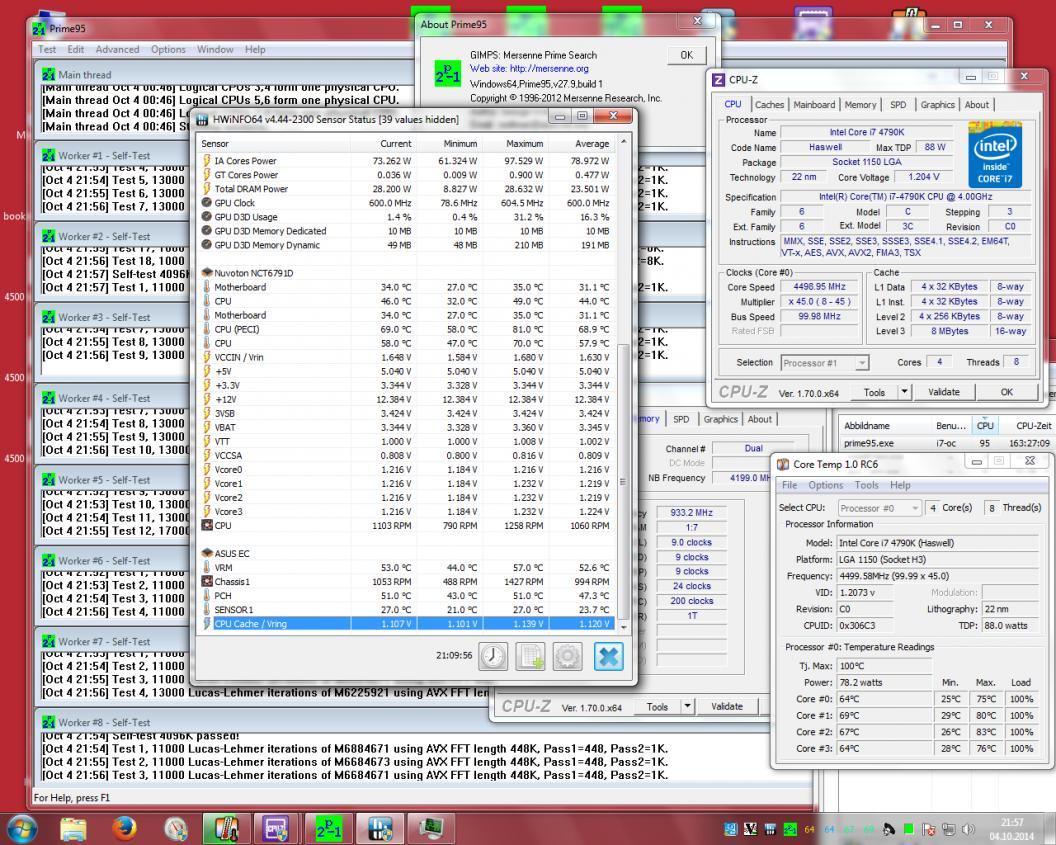Click the Worker #1 Self-Test window icon
The image size is (1056, 845).
pos(48,156)
